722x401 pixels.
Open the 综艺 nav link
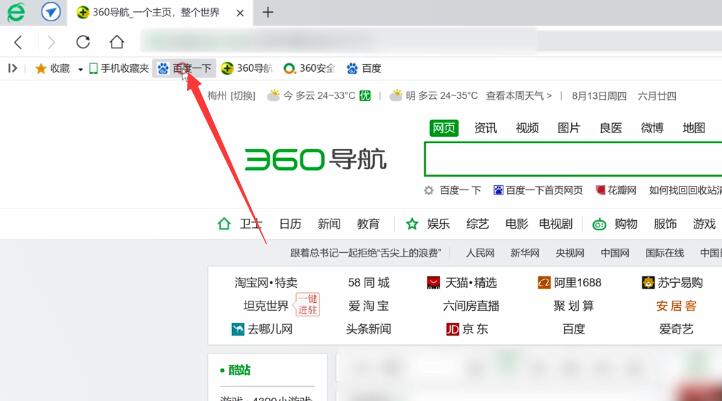[477, 224]
